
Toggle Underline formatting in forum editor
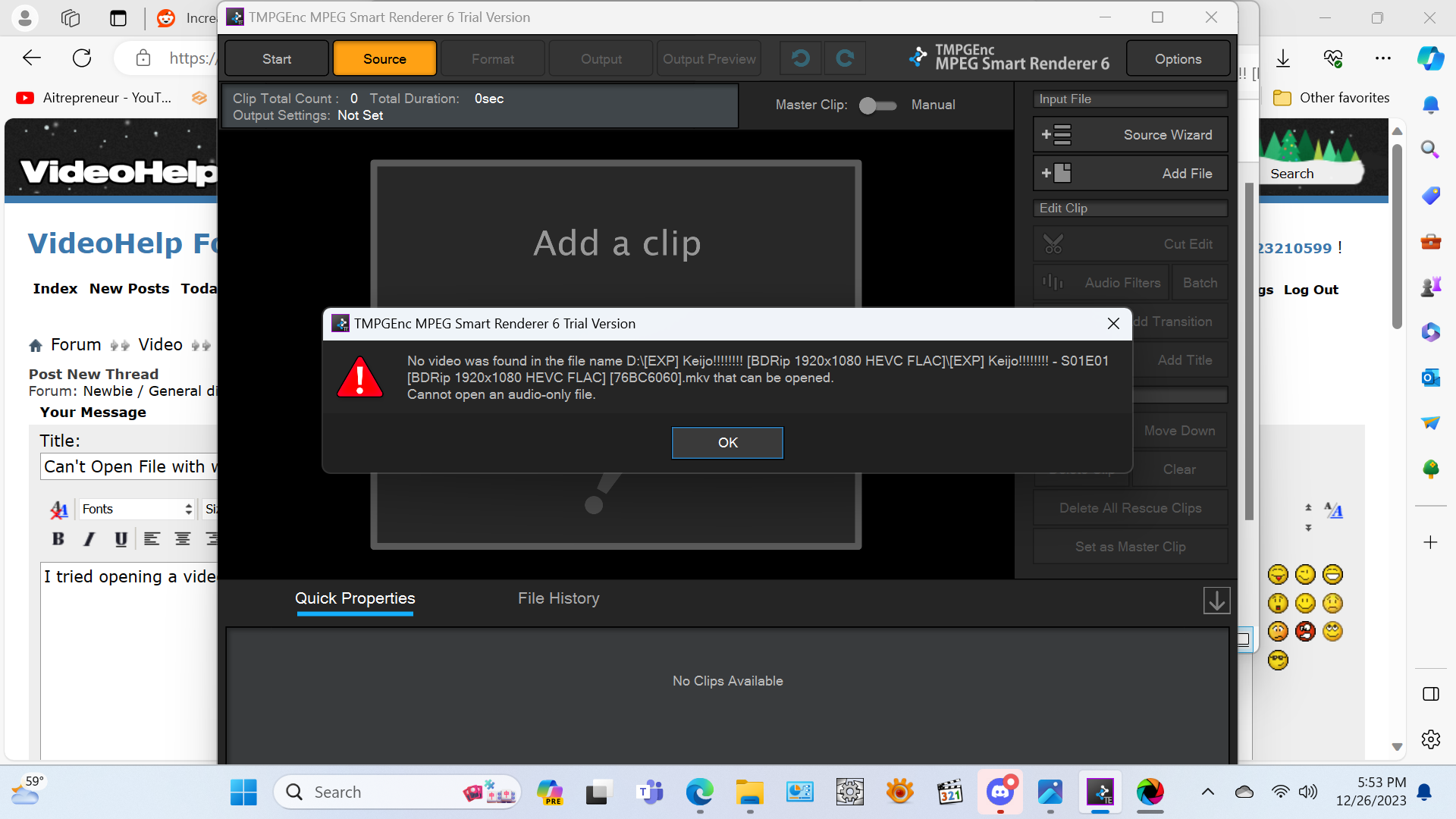coord(121,539)
